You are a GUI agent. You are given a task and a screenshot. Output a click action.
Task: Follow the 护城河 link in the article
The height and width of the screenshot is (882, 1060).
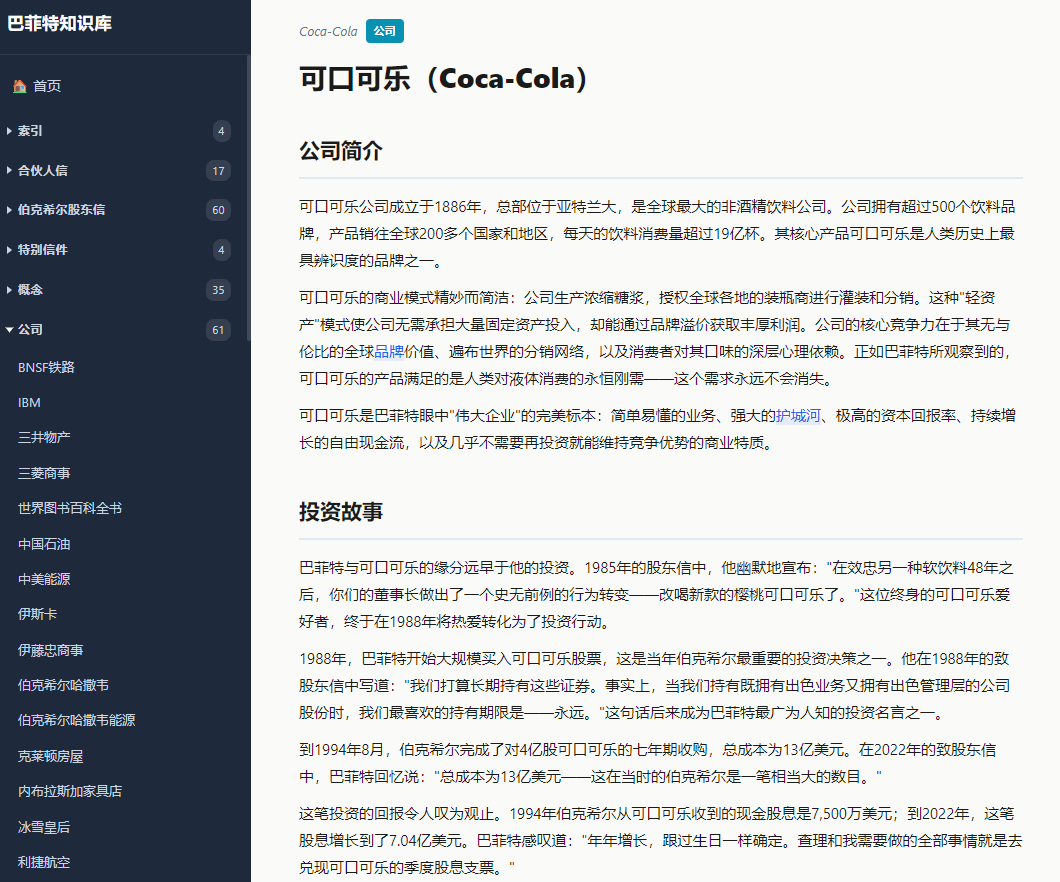click(798, 416)
